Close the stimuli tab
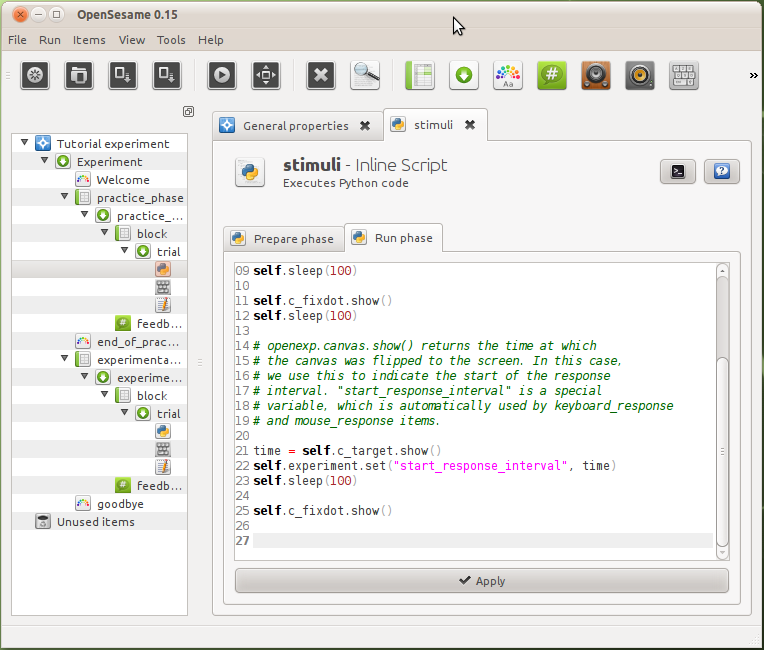The image size is (764, 650). [x=470, y=125]
